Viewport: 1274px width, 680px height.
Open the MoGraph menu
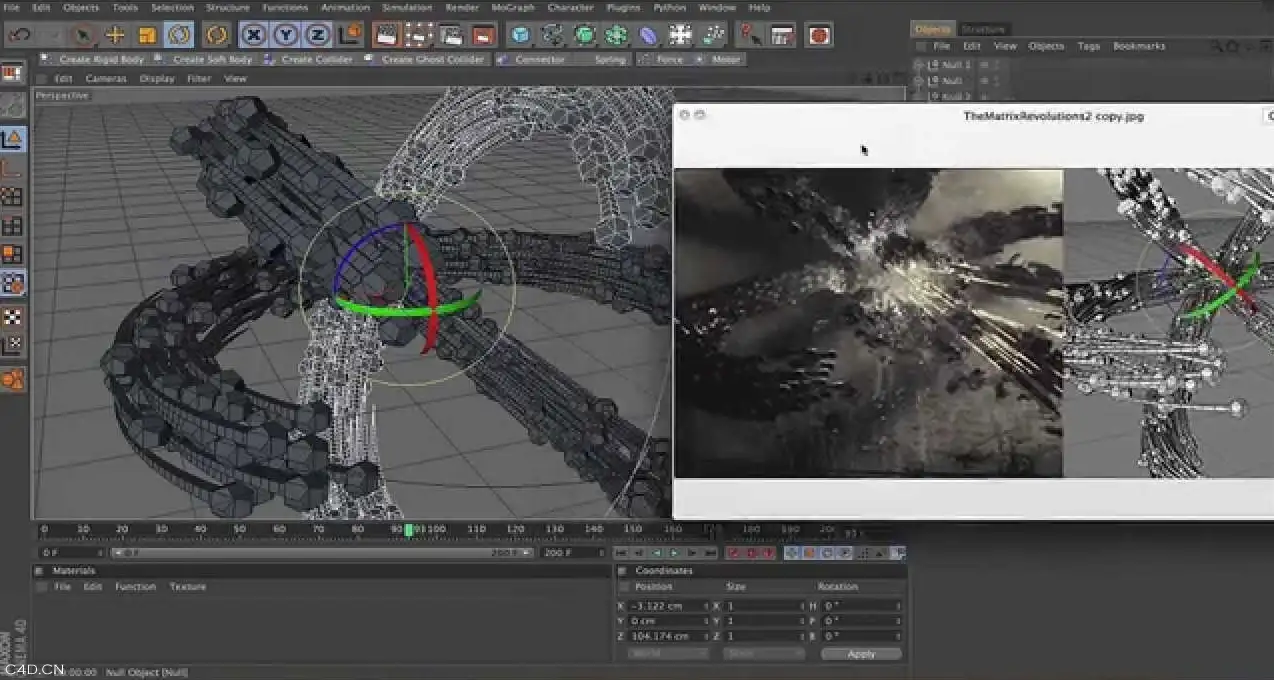(513, 7)
